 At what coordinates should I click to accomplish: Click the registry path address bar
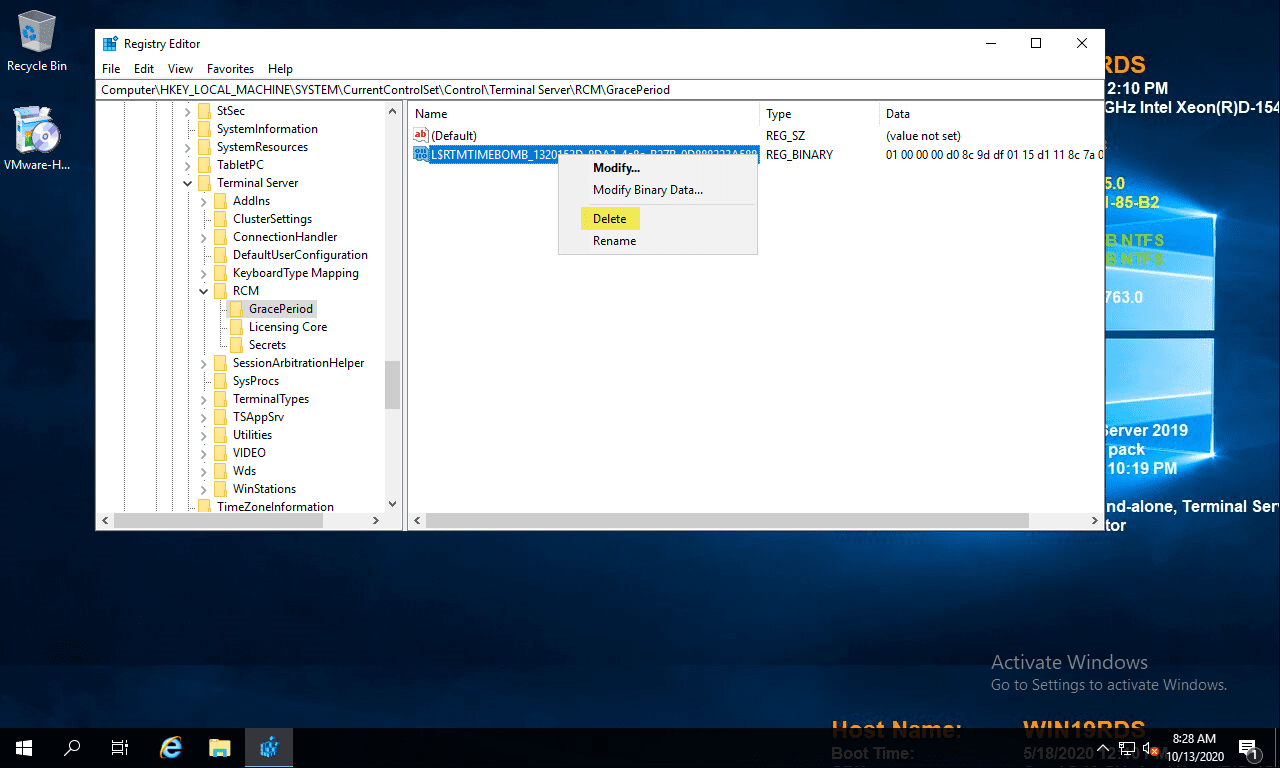[600, 90]
